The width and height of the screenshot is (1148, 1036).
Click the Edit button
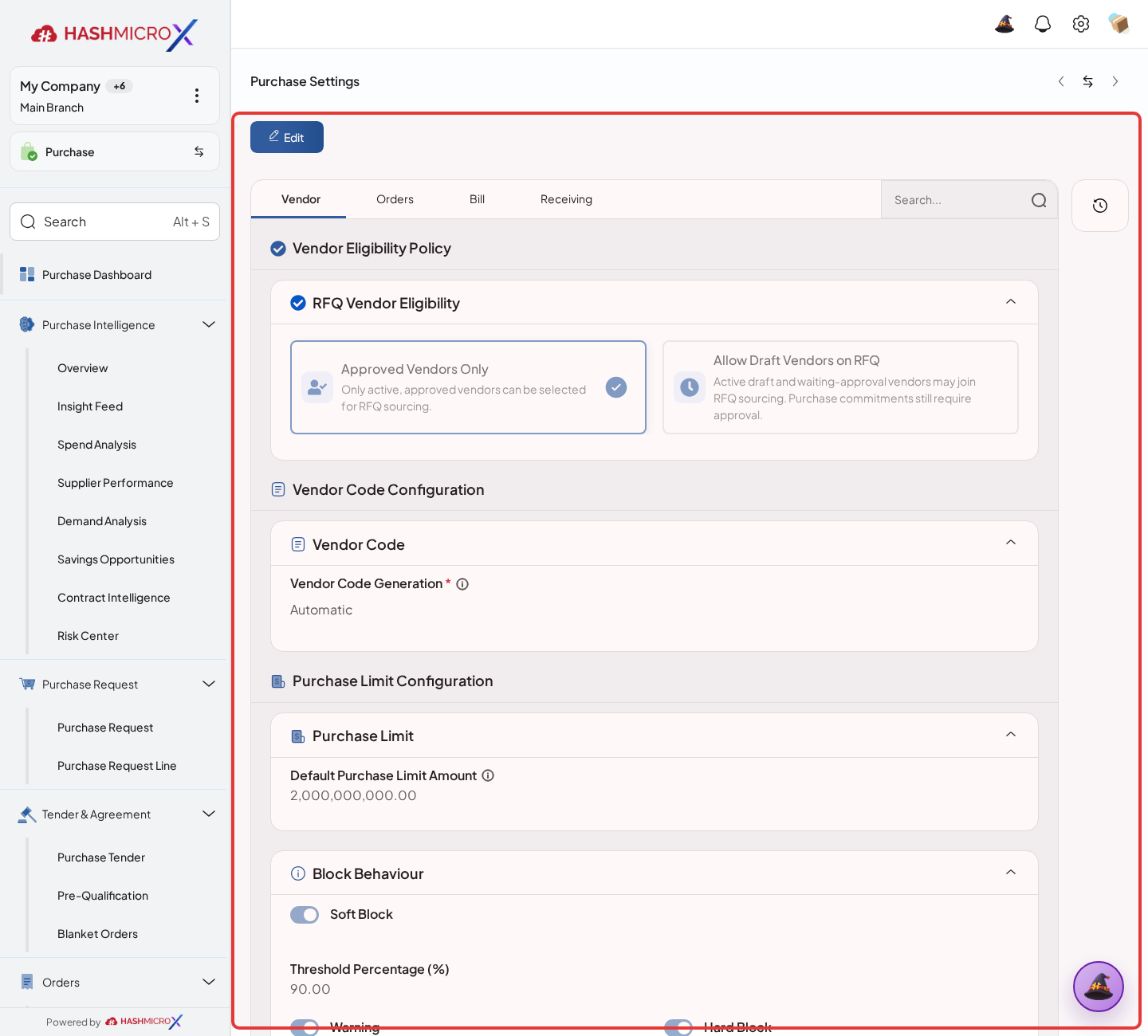[x=287, y=137]
